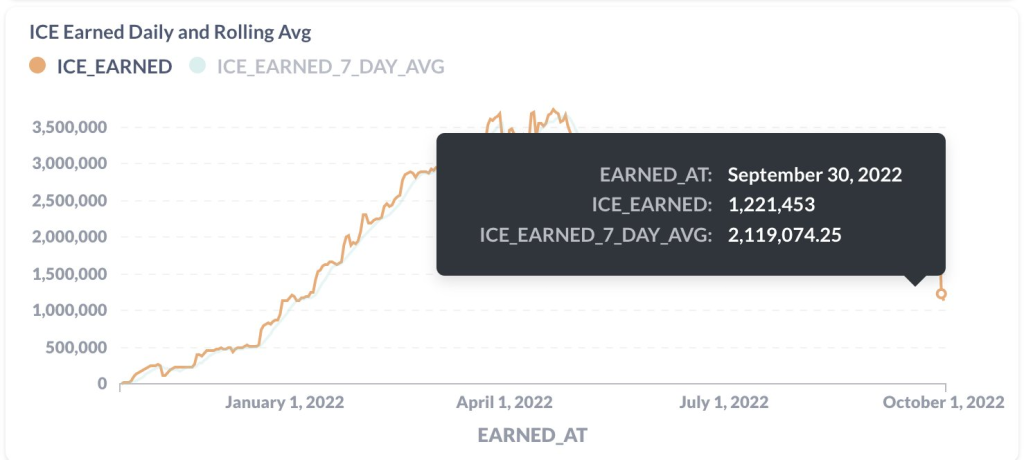Click the 3,500,000 y-axis tick label
The height and width of the screenshot is (460, 1024).
click(70, 127)
